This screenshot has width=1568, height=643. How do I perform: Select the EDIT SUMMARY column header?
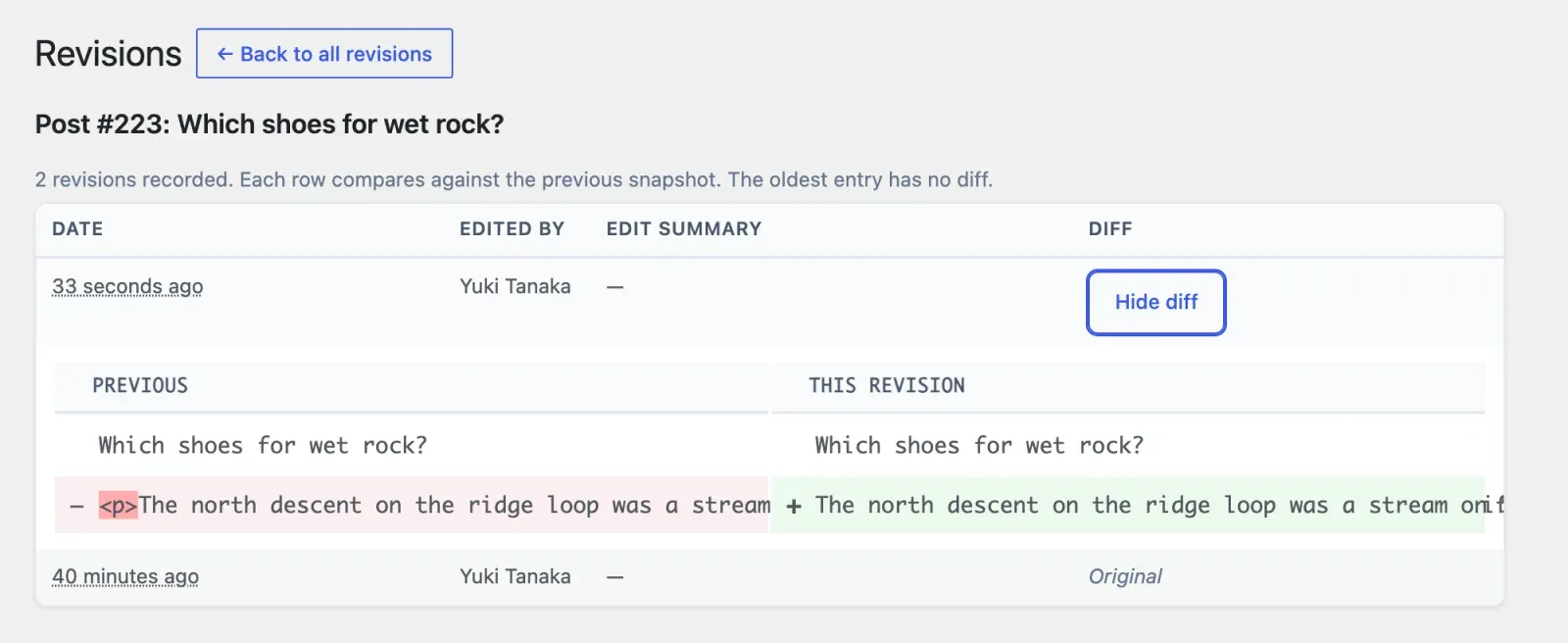[683, 228]
